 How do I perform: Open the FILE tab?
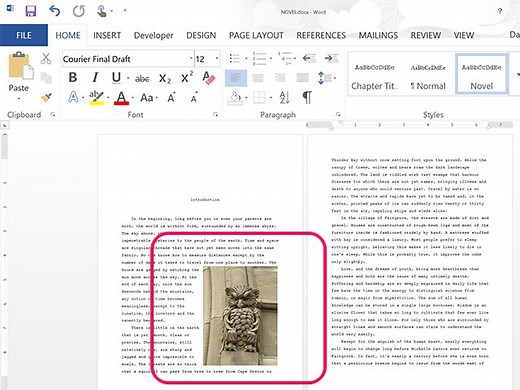tap(24, 35)
